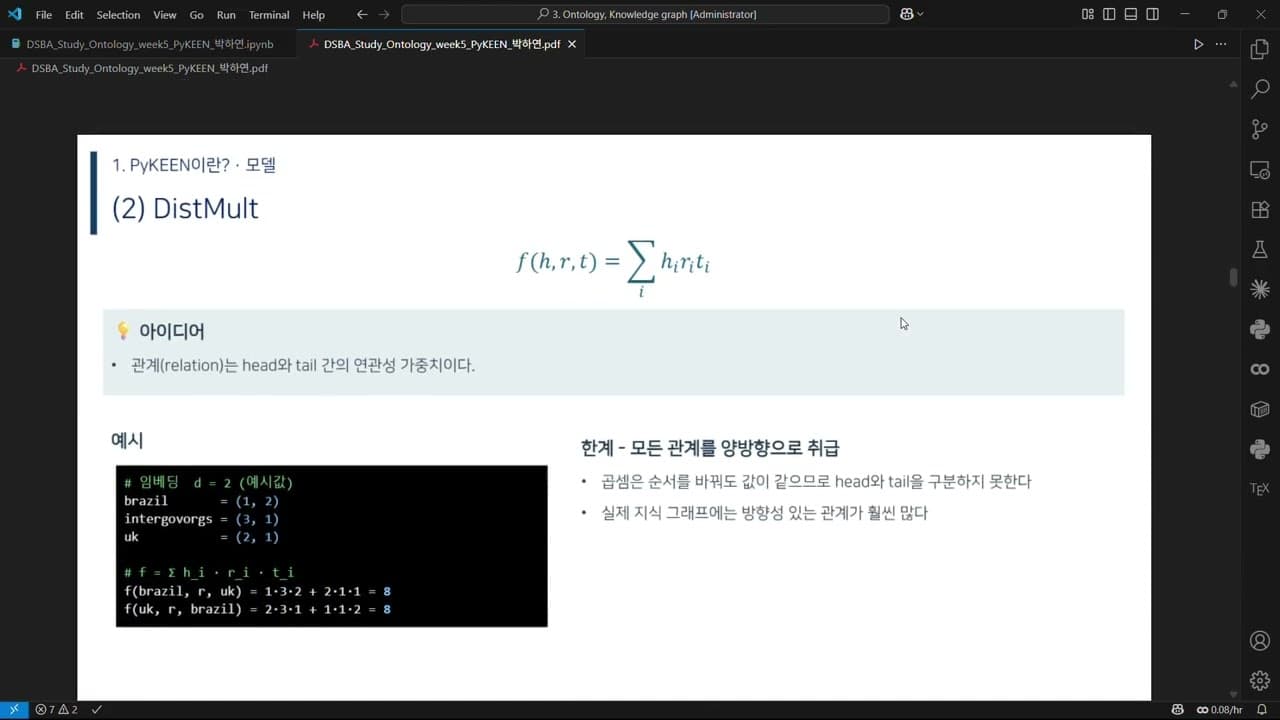Screen dimensions: 1280x720
Task: Toggle the bottom panel visibility
Action: (1131, 14)
